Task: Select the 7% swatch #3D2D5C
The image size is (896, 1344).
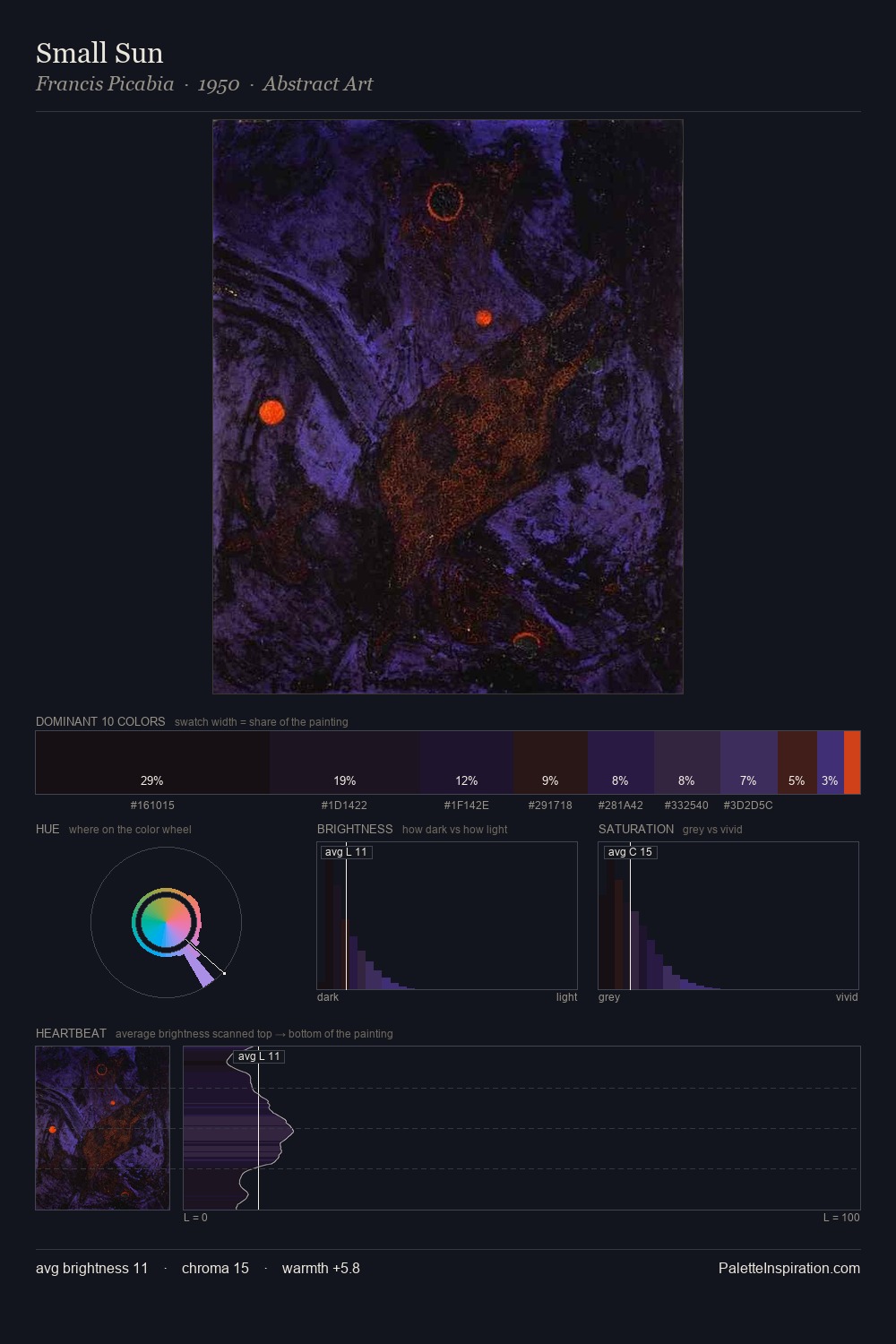Action: tap(749, 762)
